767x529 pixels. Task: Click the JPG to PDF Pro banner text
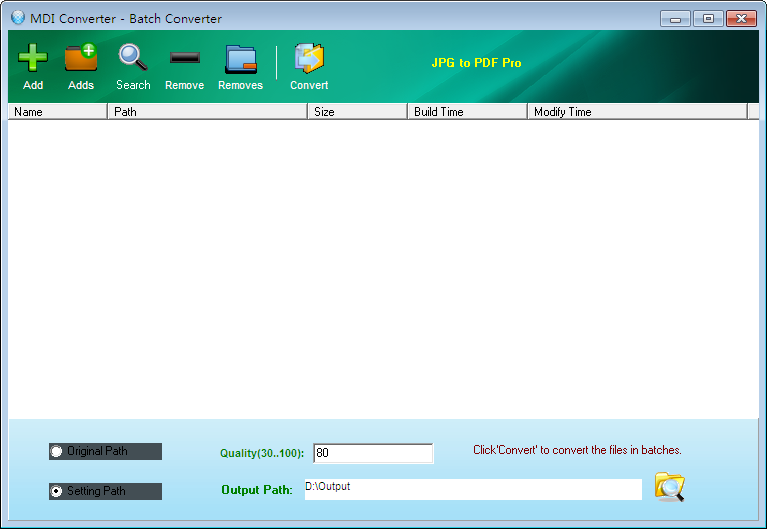click(476, 63)
